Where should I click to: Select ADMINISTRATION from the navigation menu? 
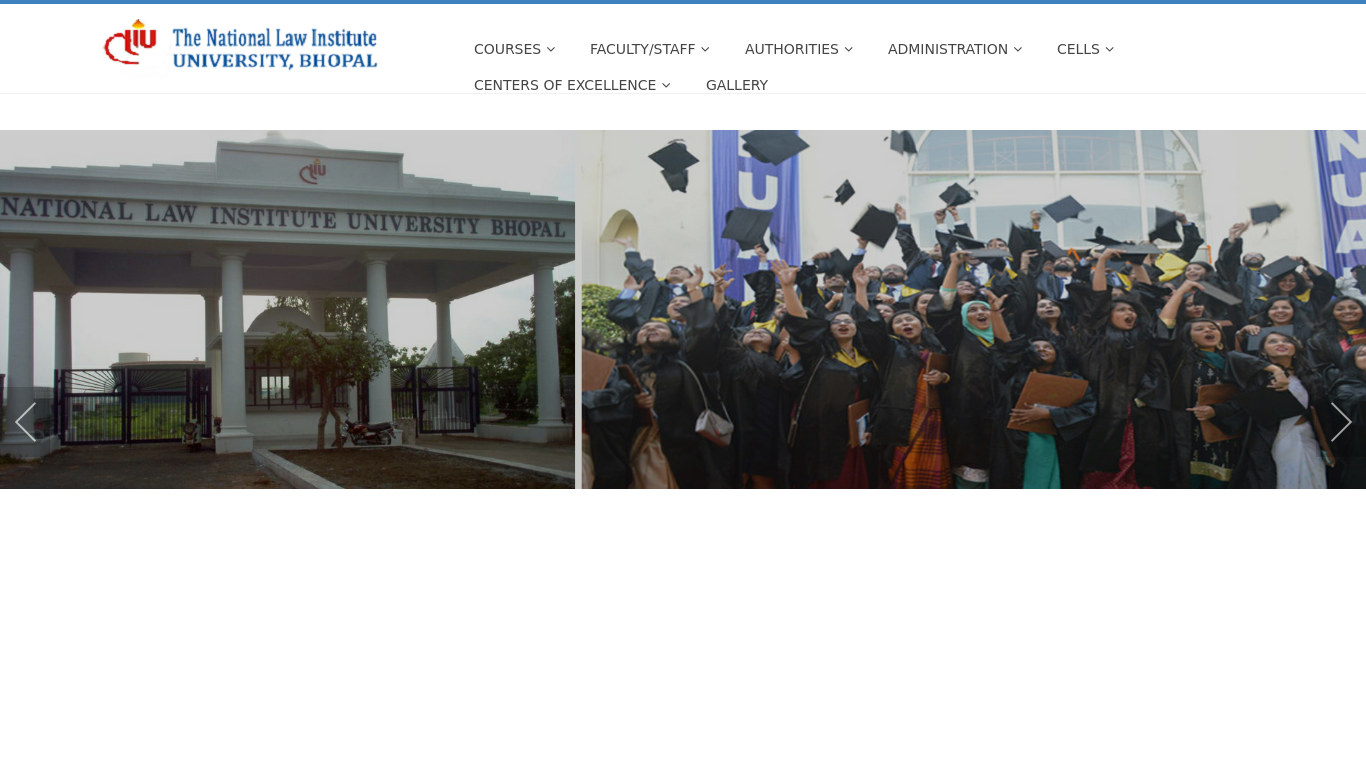coord(947,49)
